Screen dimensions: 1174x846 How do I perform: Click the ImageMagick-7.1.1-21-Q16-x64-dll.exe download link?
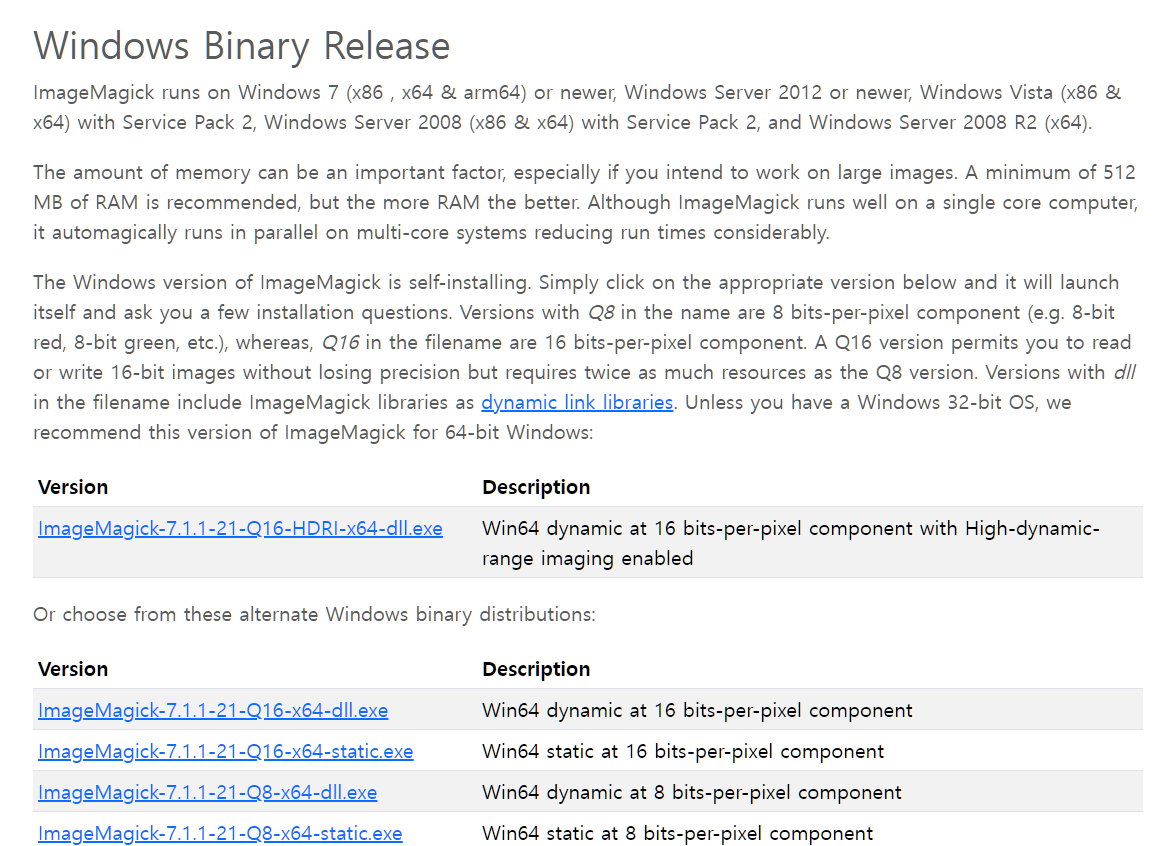[213, 710]
